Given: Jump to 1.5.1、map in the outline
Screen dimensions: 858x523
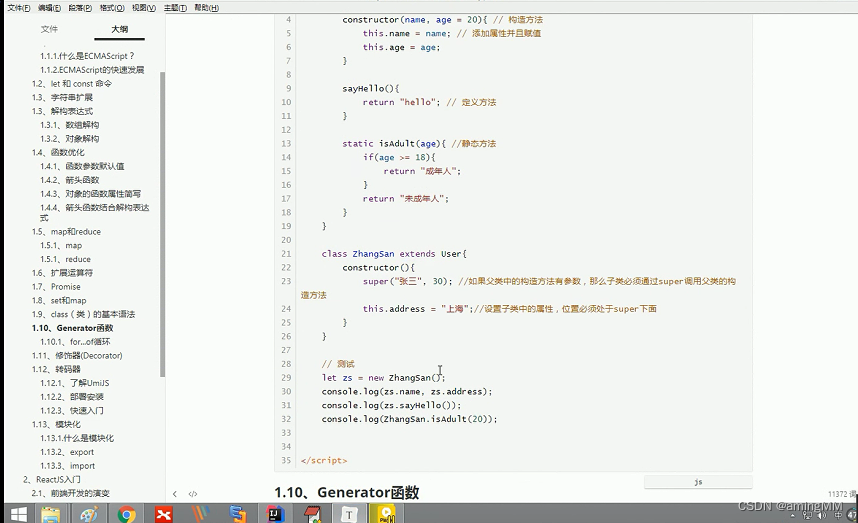Looking at the screenshot, I should (x=61, y=246).
